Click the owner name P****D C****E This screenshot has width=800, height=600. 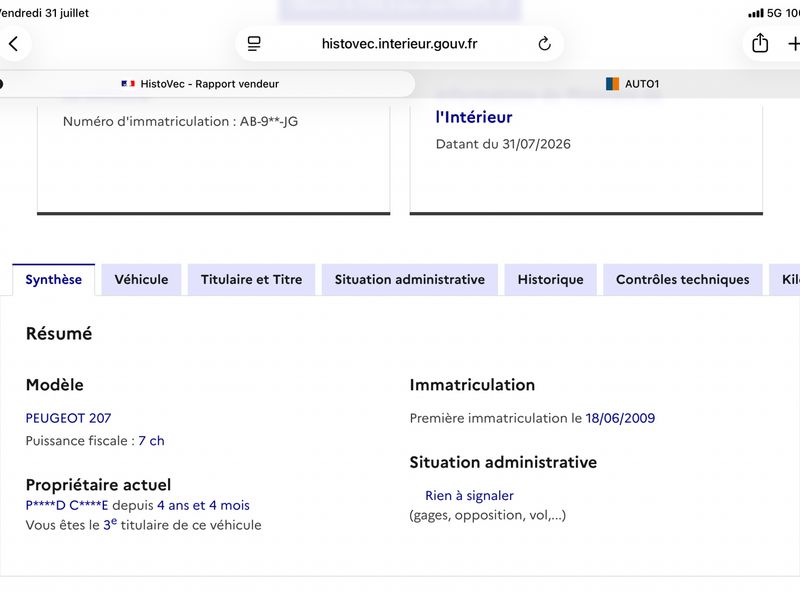pos(67,506)
